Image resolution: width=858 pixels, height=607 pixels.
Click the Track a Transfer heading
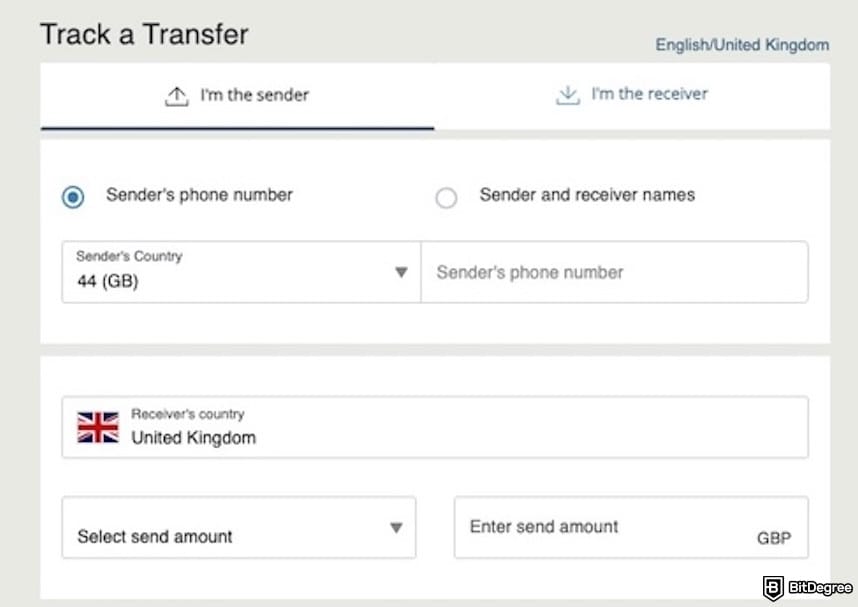[143, 34]
